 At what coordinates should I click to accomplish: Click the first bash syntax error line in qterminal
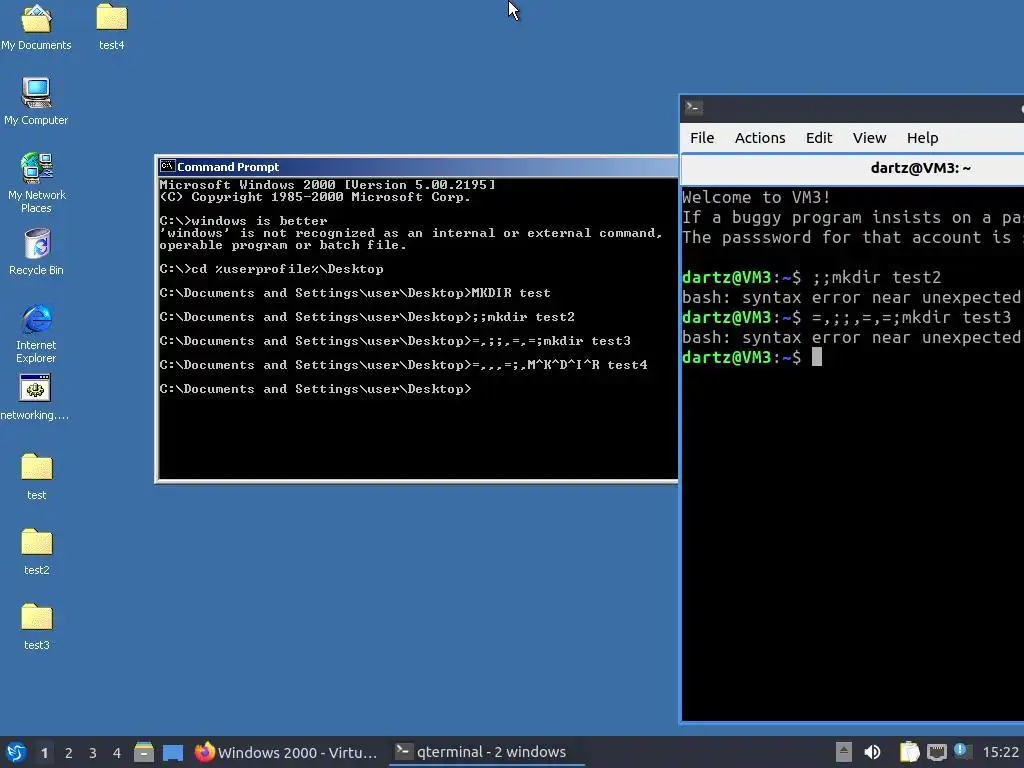click(x=852, y=297)
